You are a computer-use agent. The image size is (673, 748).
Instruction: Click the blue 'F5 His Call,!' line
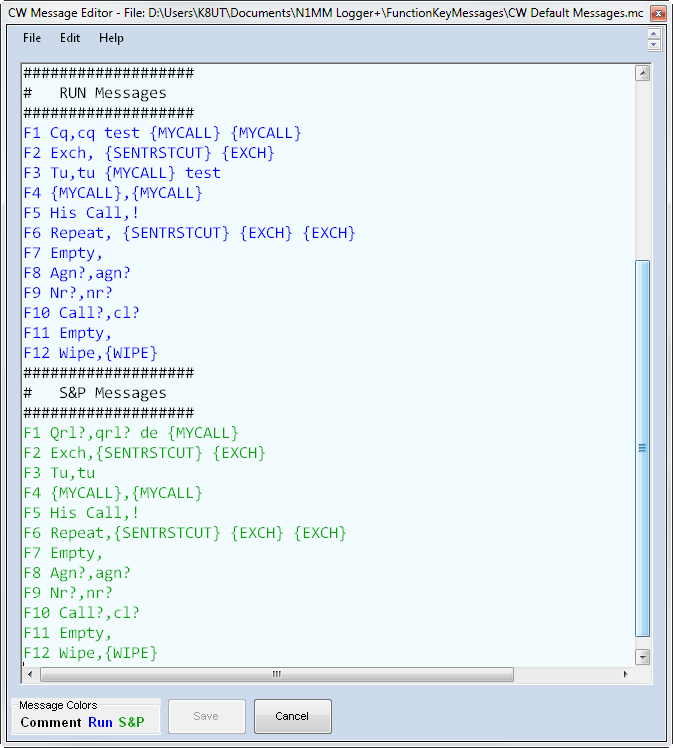tap(82, 213)
